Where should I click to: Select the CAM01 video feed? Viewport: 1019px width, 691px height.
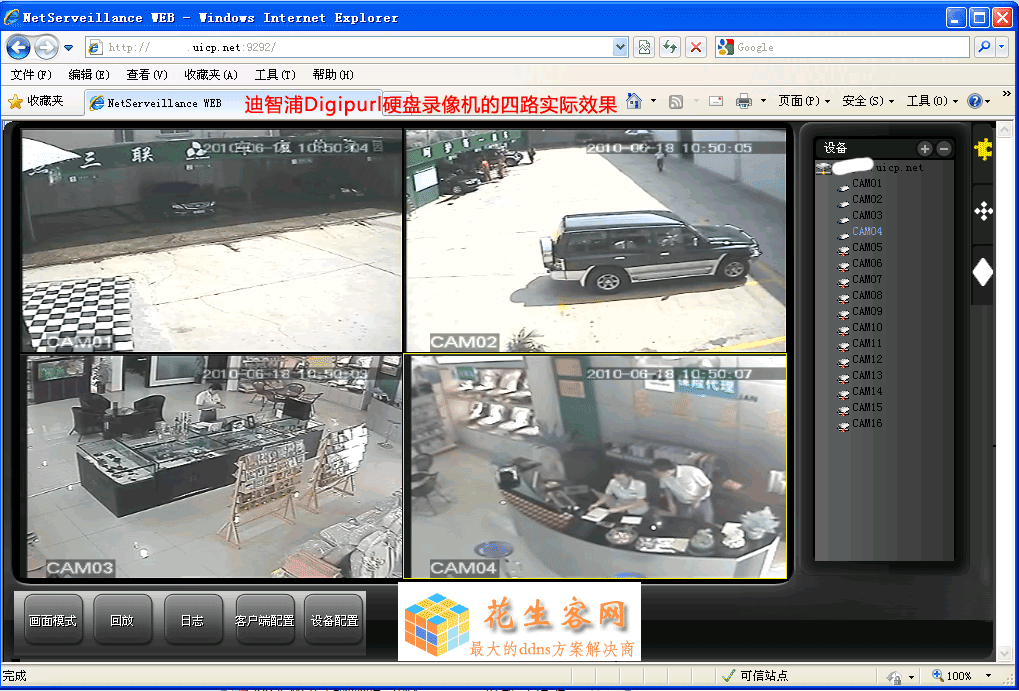pos(211,241)
